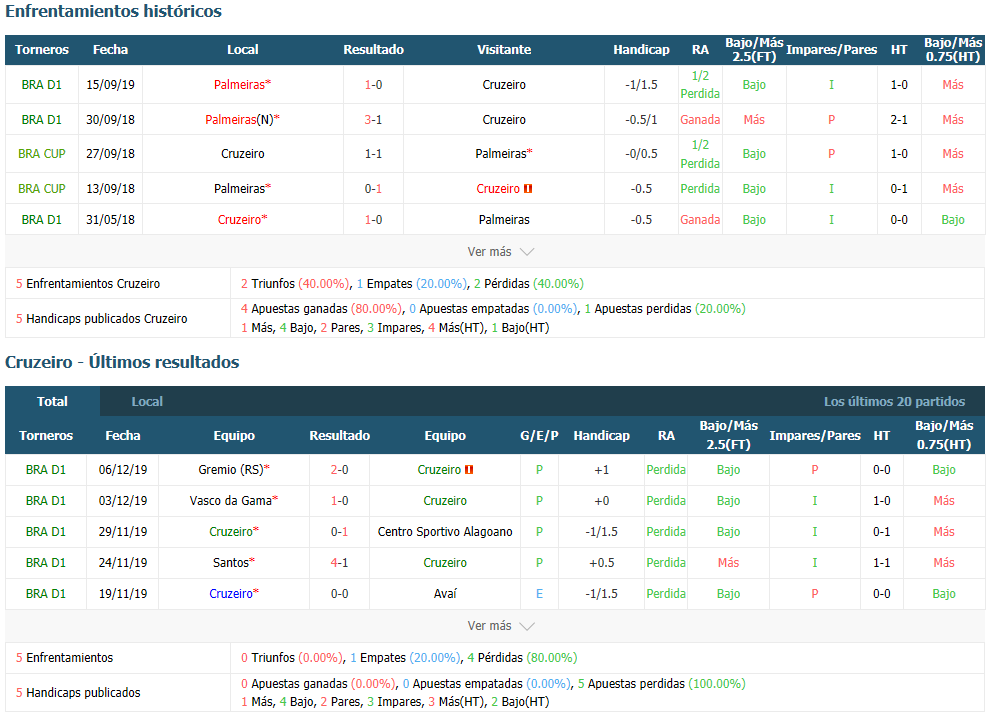Click E draw marker in Avaí row
The image size is (991, 719).
[x=539, y=593]
